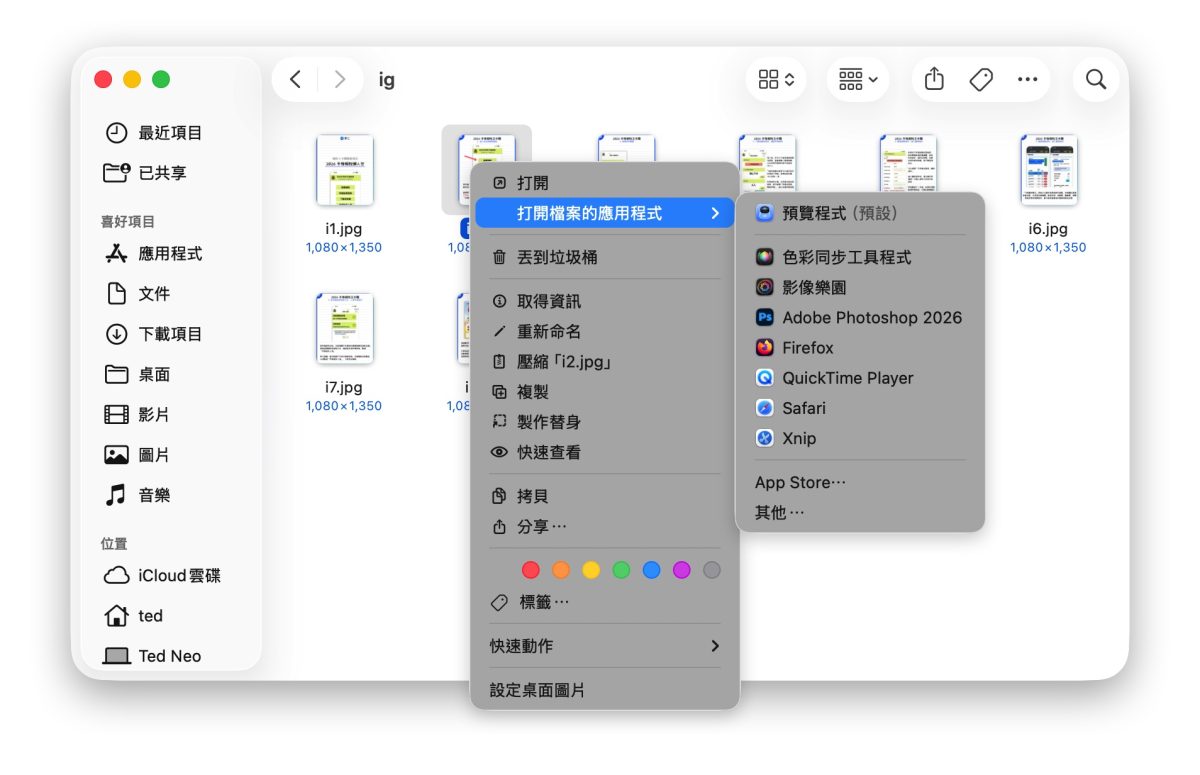The image size is (1200, 775).
Task: Choose App Store⋯ in the submenu
Action: pos(860,482)
